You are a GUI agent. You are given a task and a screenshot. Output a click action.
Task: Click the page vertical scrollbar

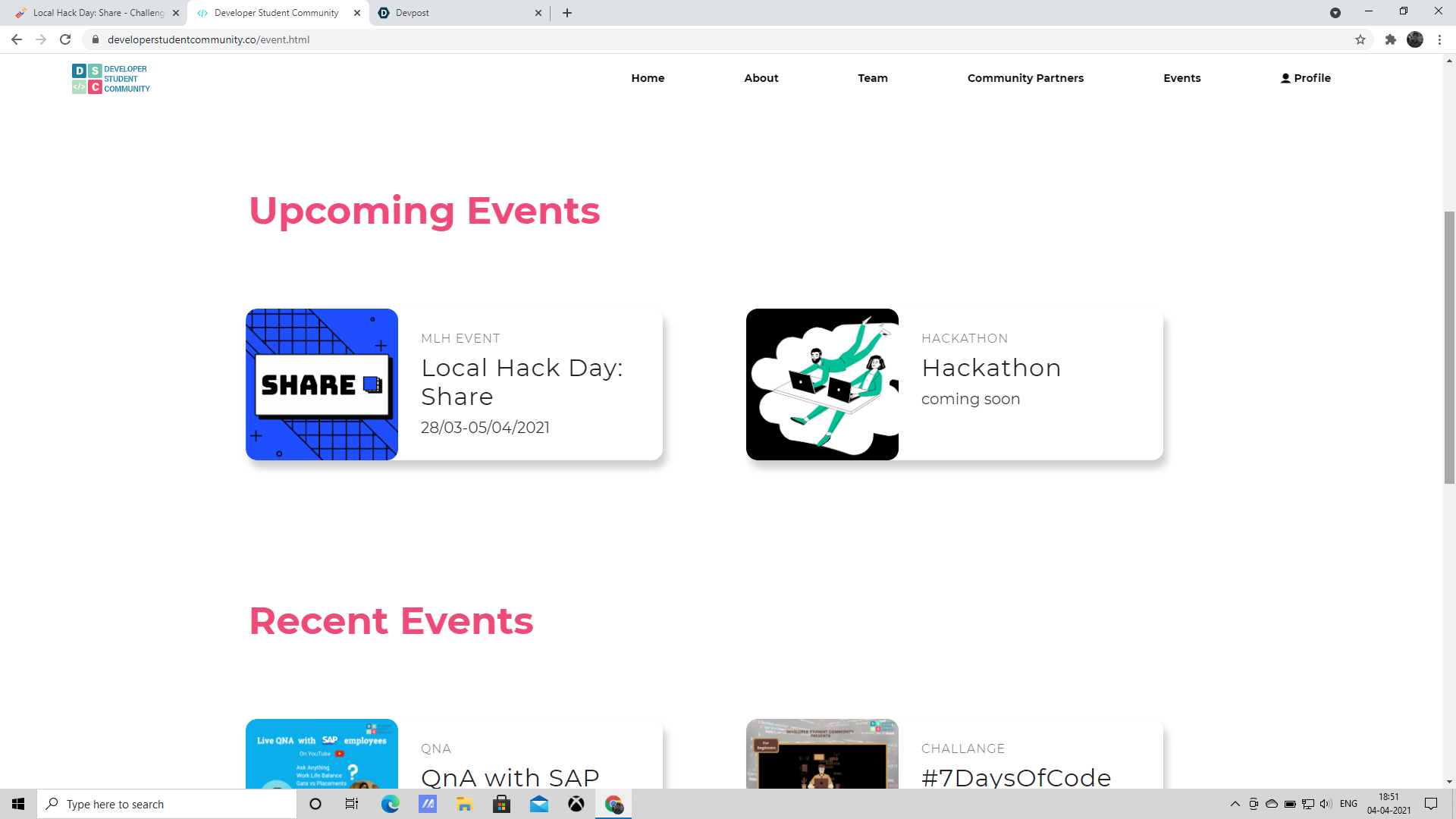point(1449,347)
